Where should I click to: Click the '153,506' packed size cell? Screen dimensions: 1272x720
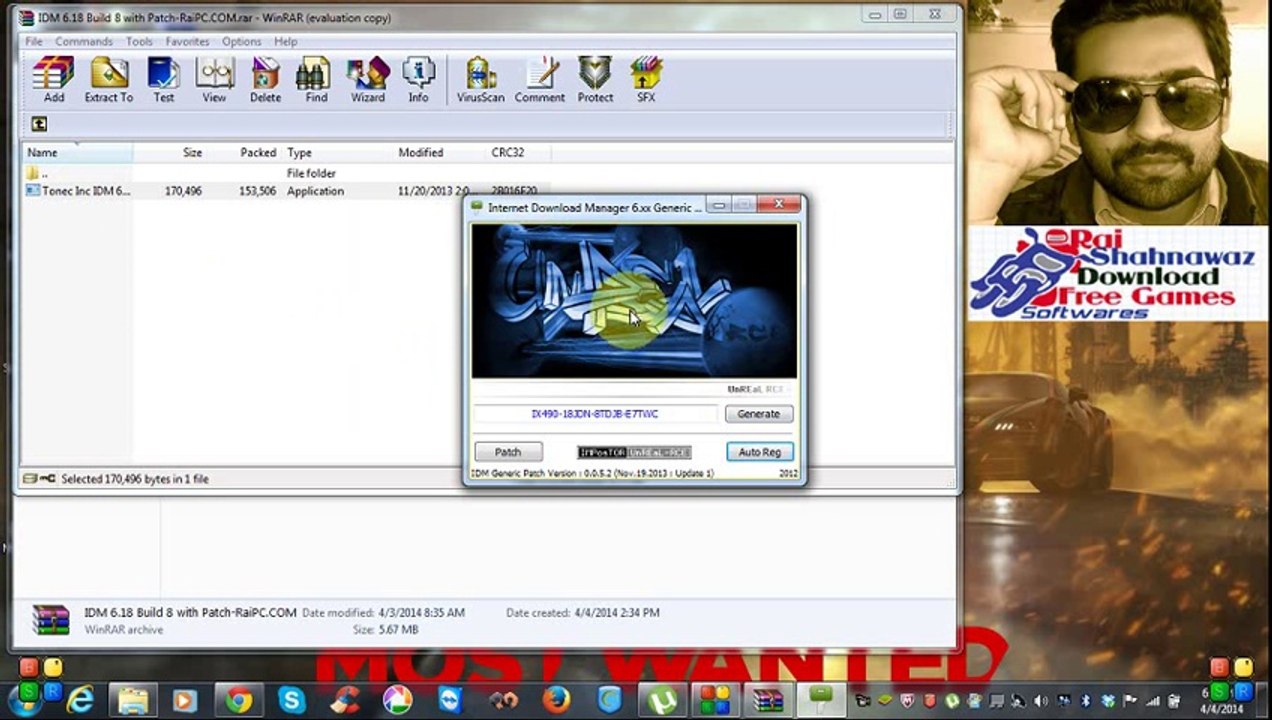pos(257,191)
